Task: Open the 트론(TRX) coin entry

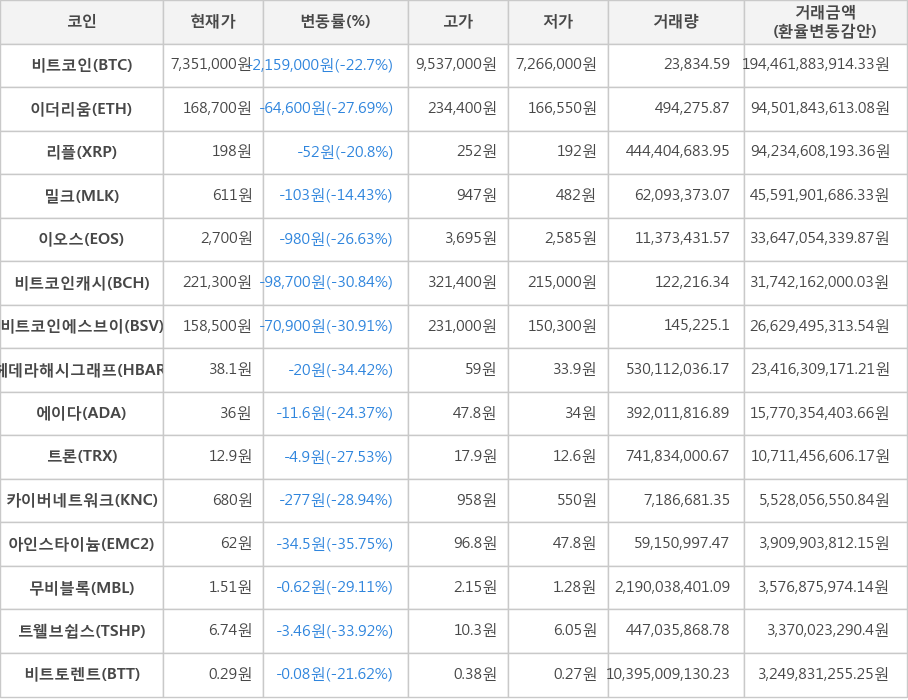Action: (x=82, y=457)
